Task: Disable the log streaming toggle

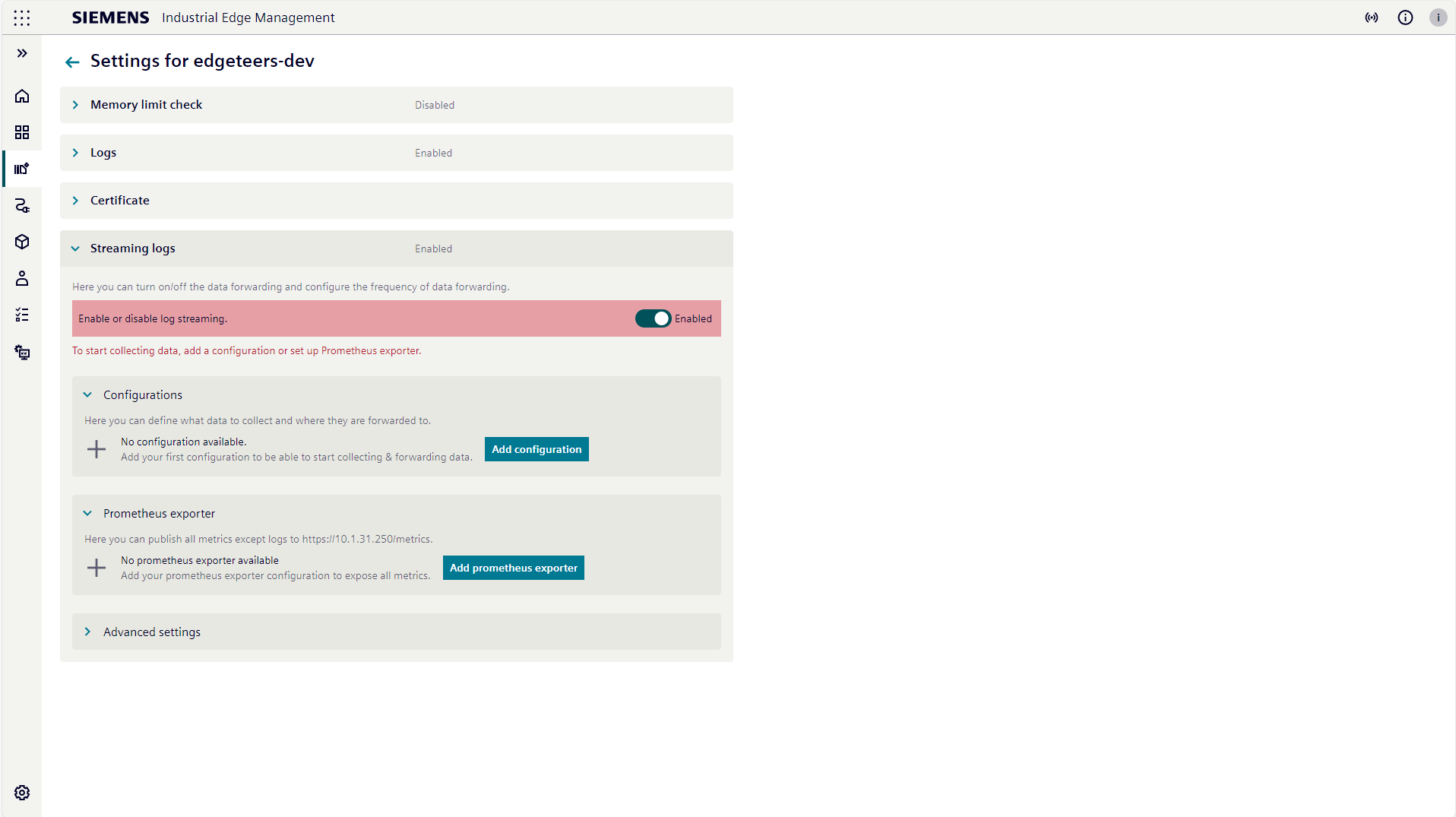Action: 653,318
